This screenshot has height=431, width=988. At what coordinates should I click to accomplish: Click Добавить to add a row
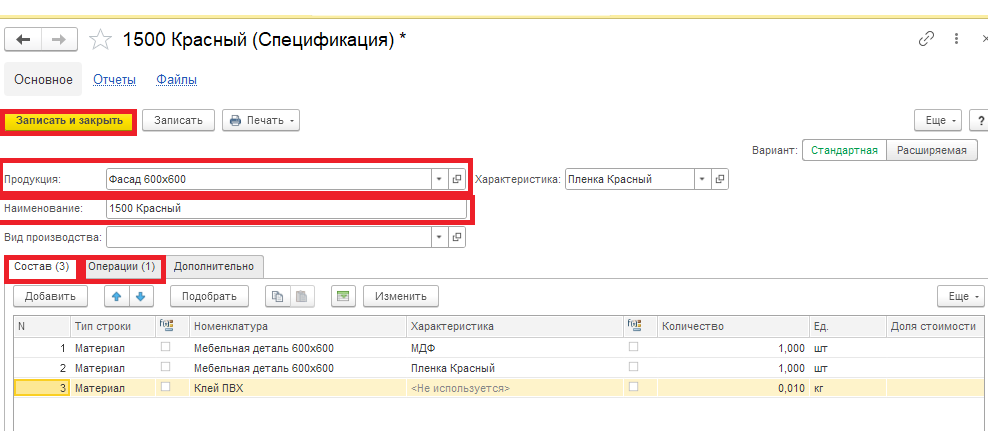tap(50, 296)
